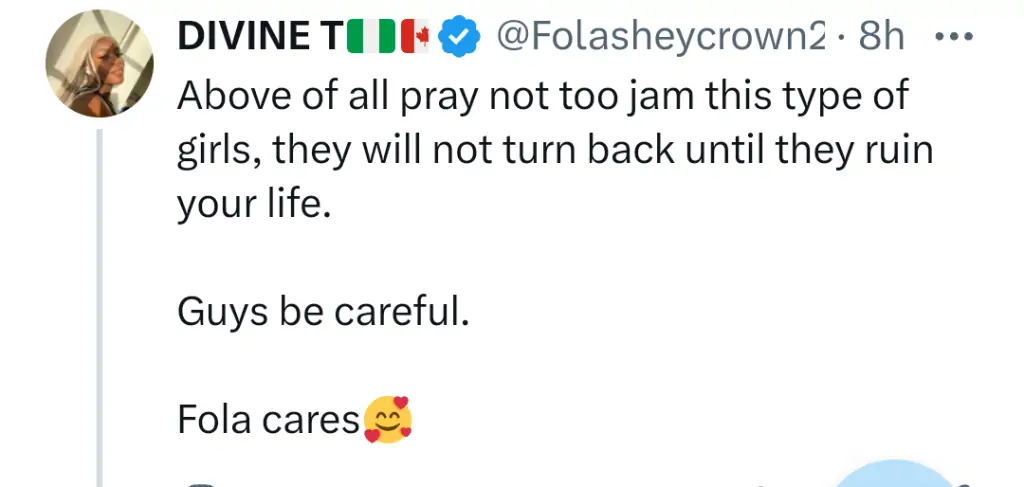Click the blue verified checkmark badge
The height and width of the screenshot is (487, 1024).
(458, 39)
